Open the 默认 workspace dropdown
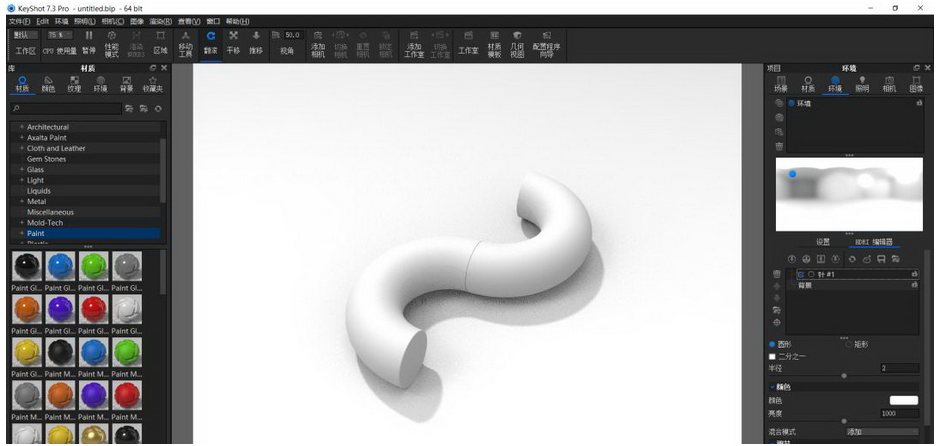This screenshot has width=936, height=446. click(25, 35)
